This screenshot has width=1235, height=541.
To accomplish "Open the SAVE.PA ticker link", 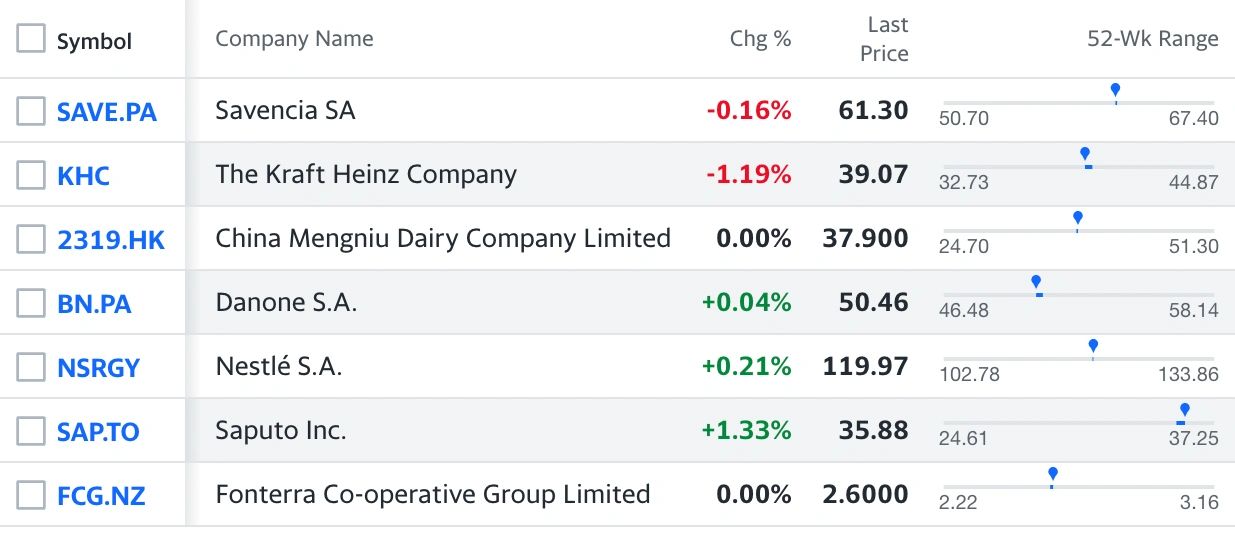I will coord(107,112).
